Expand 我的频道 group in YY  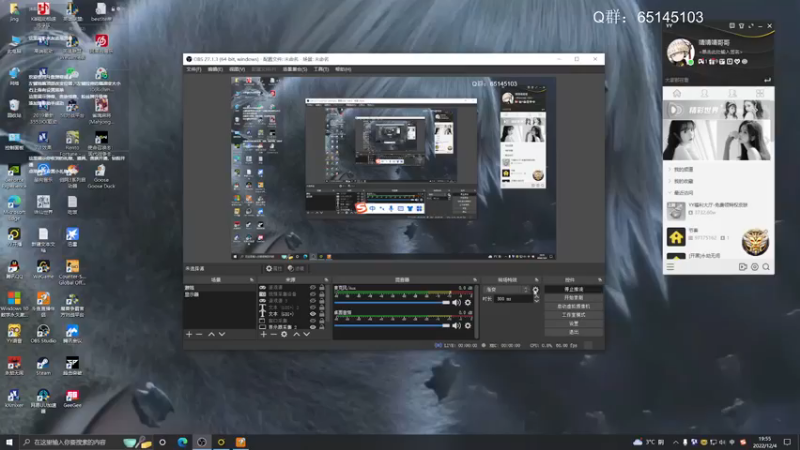[x=670, y=169]
